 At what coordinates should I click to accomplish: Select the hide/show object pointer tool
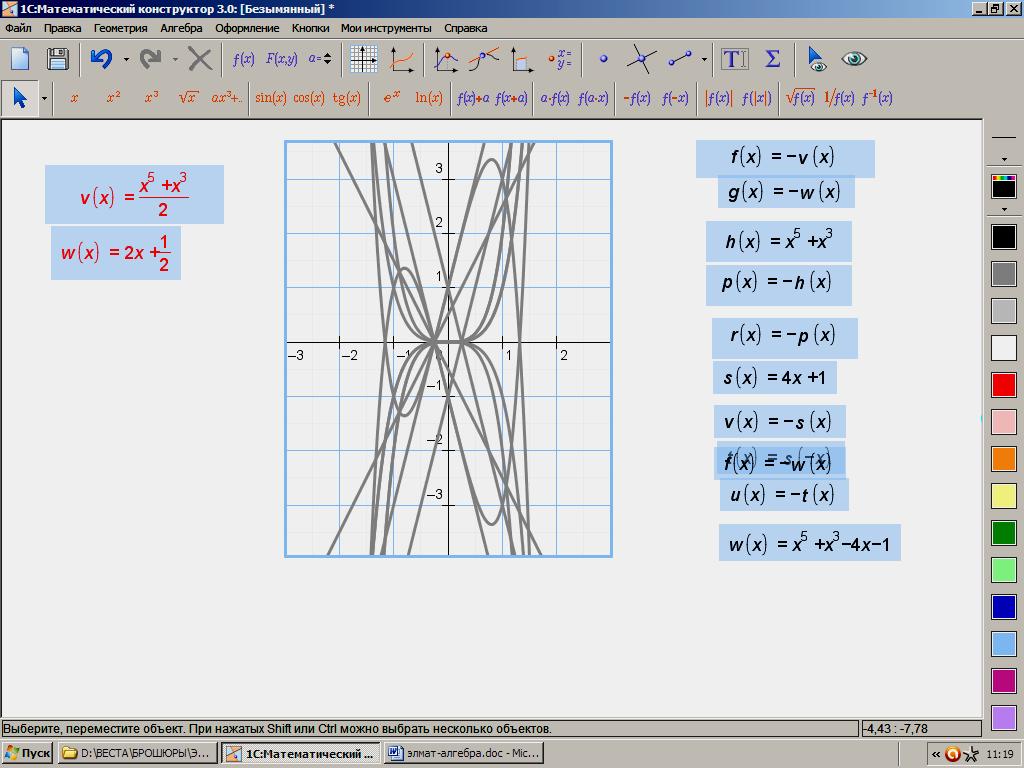[816, 59]
